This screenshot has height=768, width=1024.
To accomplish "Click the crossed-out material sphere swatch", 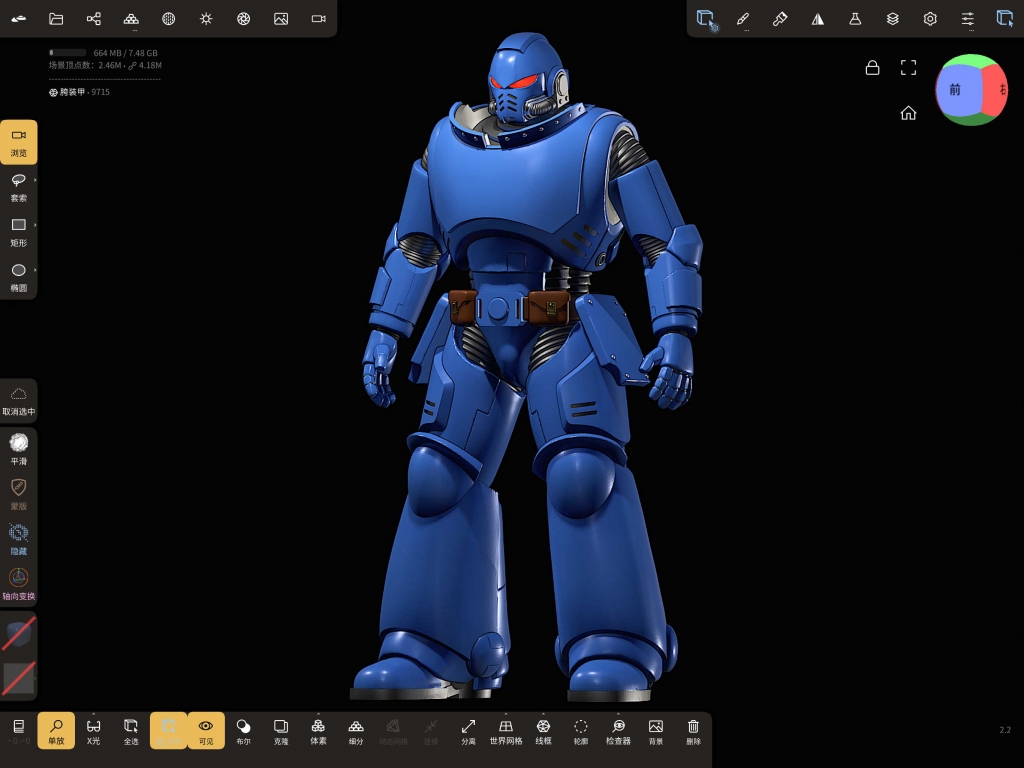I will pyautogui.click(x=19, y=633).
